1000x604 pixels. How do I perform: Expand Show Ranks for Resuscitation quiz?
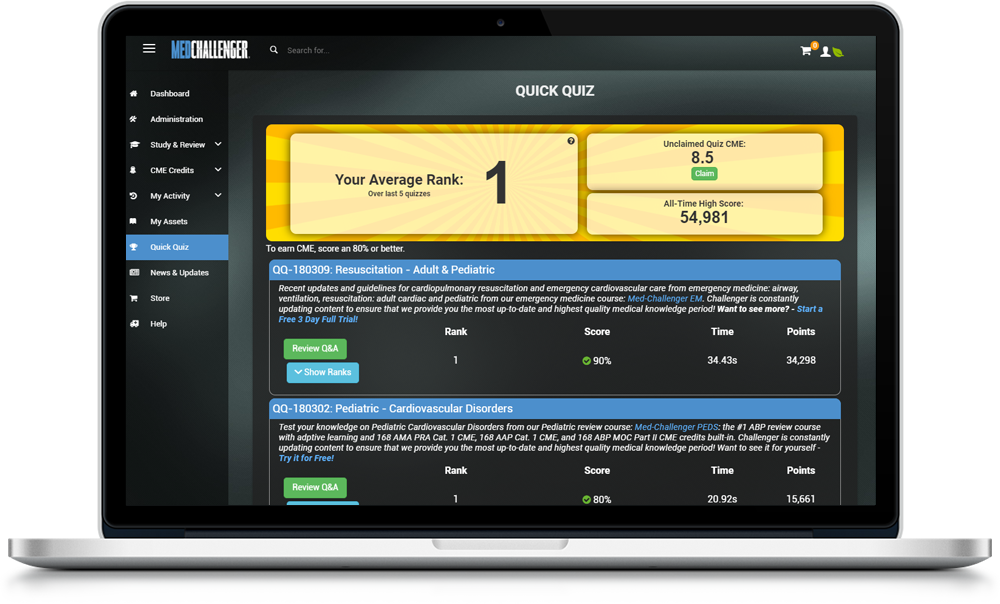(323, 372)
